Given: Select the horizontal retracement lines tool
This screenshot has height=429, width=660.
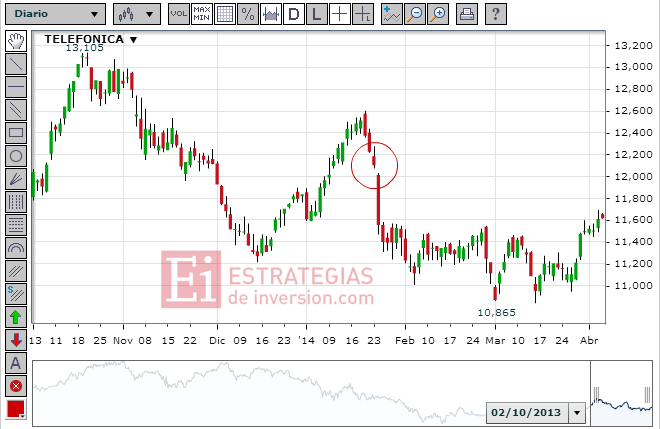Looking at the screenshot, I should click(16, 225).
